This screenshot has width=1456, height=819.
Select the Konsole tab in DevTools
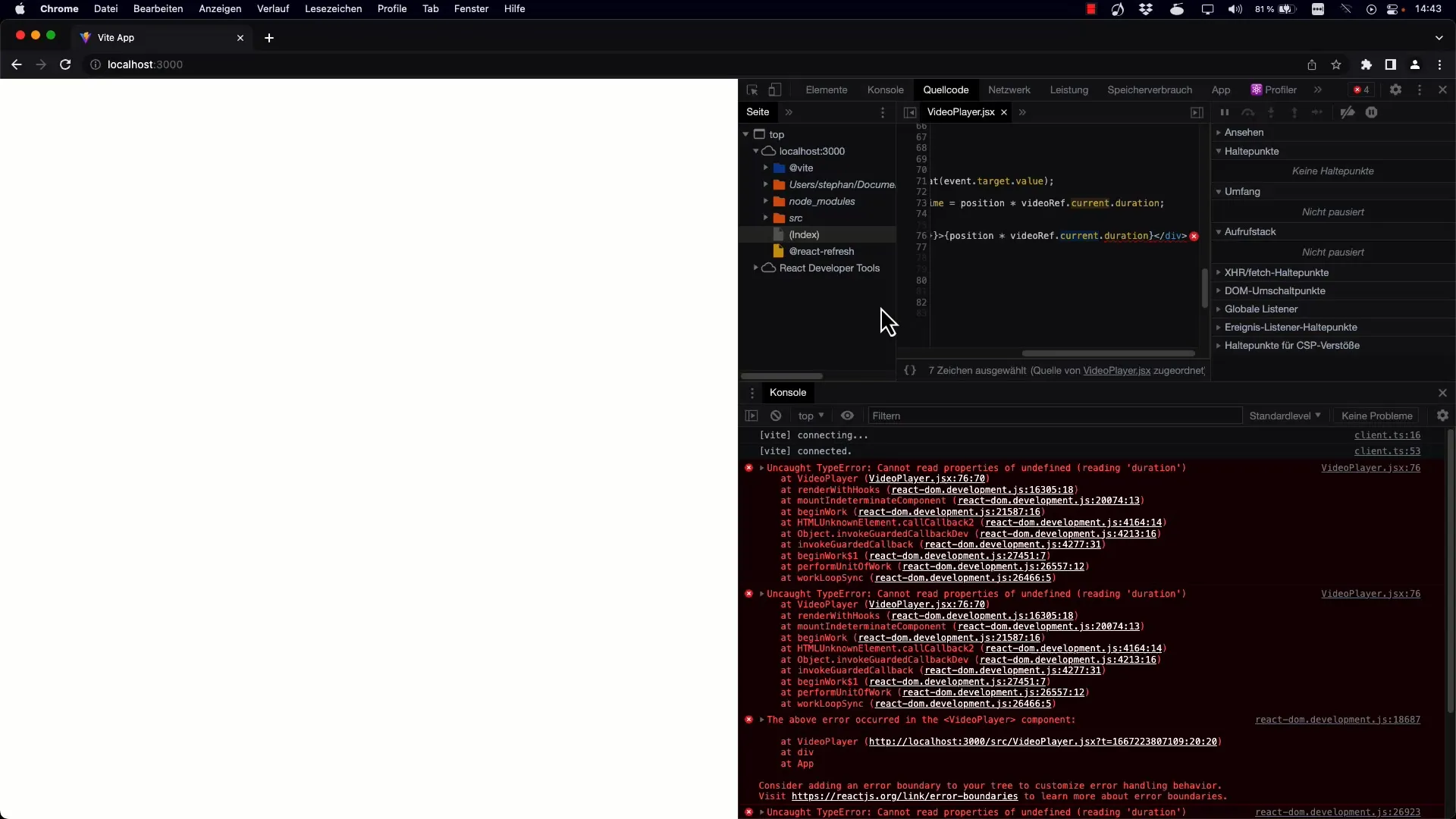point(884,90)
